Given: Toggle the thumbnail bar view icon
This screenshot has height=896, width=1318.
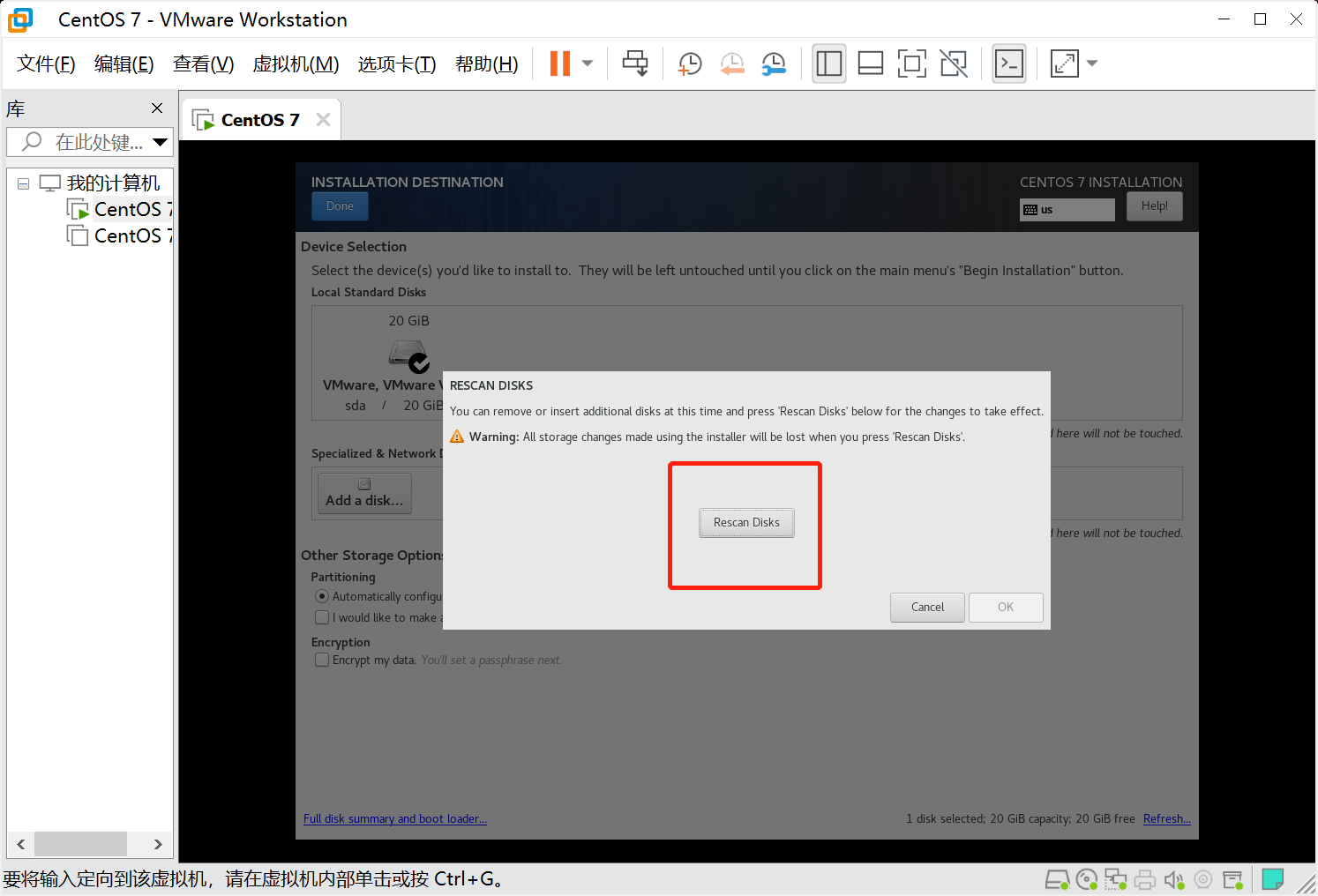Looking at the screenshot, I should [x=871, y=63].
